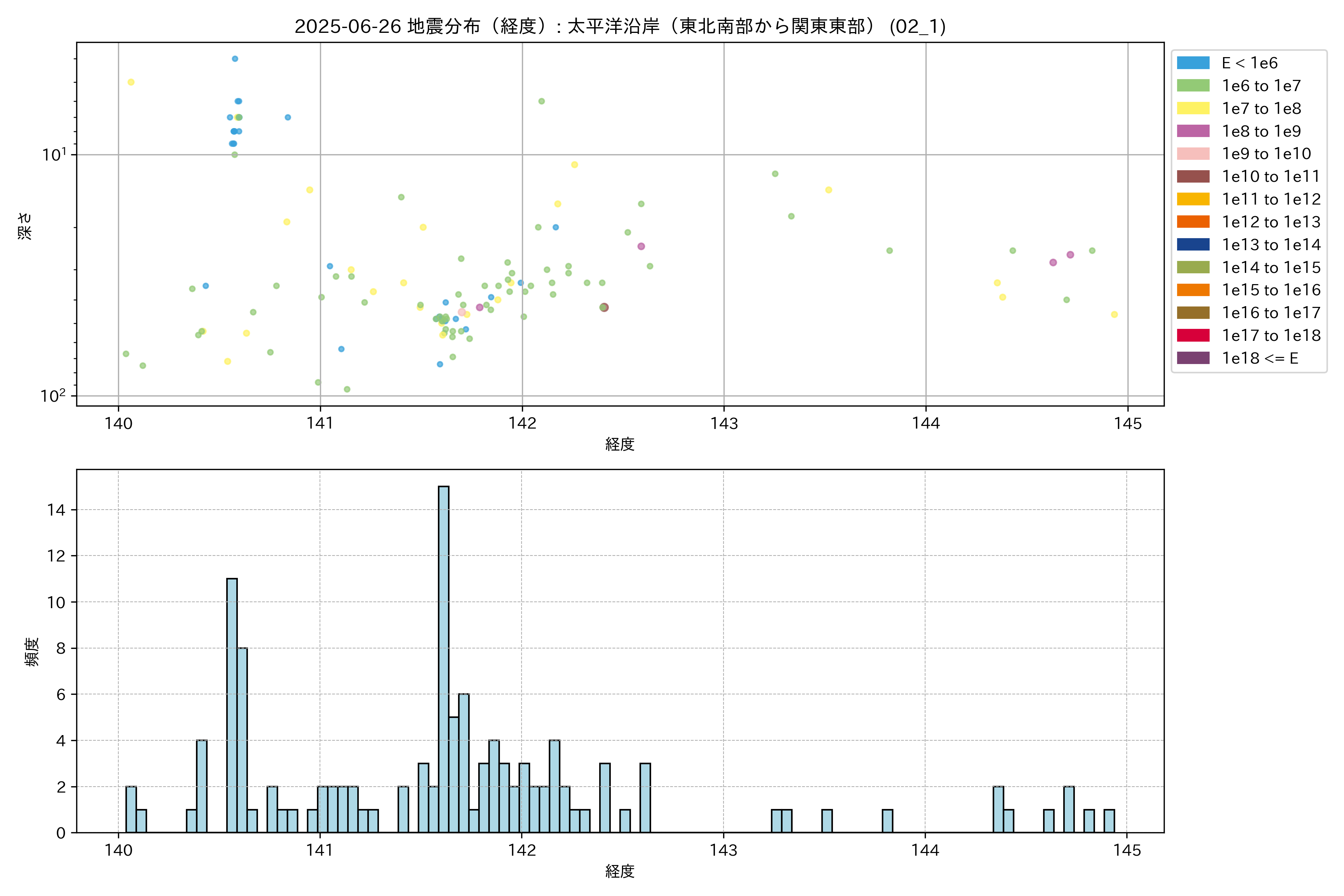Image resolution: width=1344 pixels, height=896 pixels.
Task: Click the green '1e6 to 1e7' legend swatch
Action: [1193, 86]
